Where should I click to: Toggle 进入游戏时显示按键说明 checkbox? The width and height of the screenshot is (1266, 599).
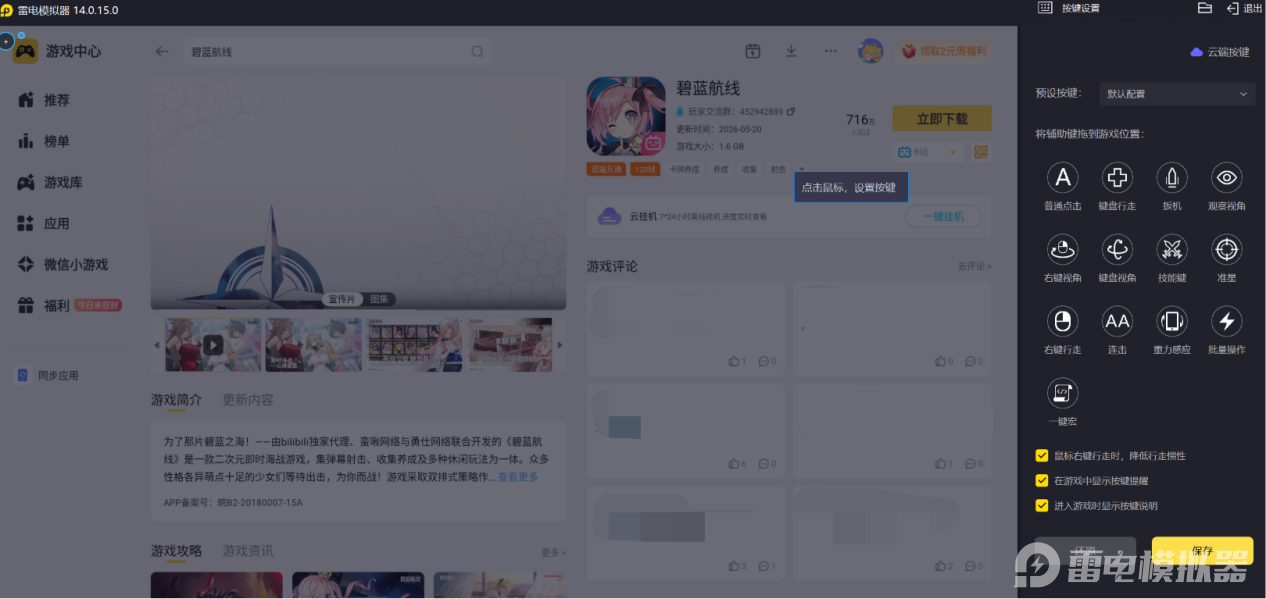1042,506
